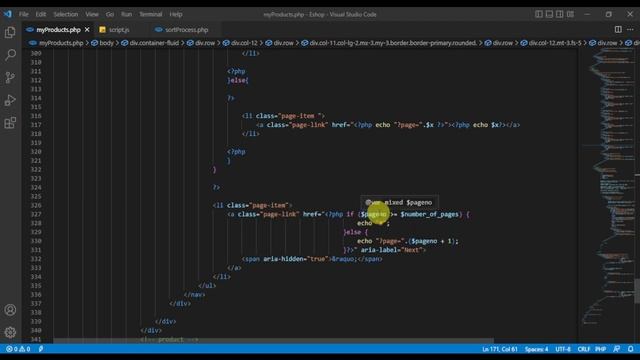This screenshot has width=640, height=360.
Task: Show errors and warnings in status bar
Action: point(18,349)
